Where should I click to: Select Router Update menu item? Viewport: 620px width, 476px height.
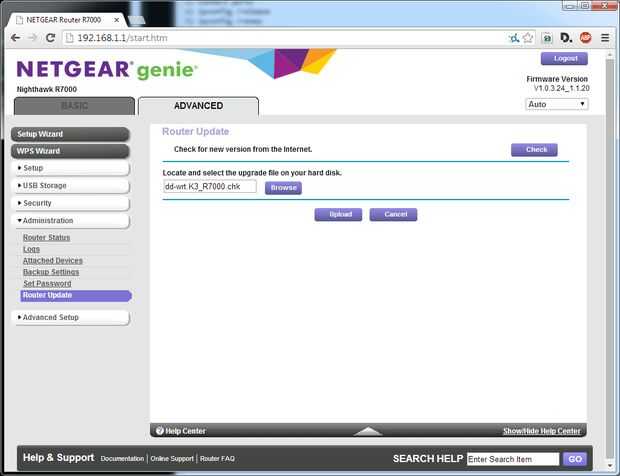pyautogui.click(x=76, y=295)
